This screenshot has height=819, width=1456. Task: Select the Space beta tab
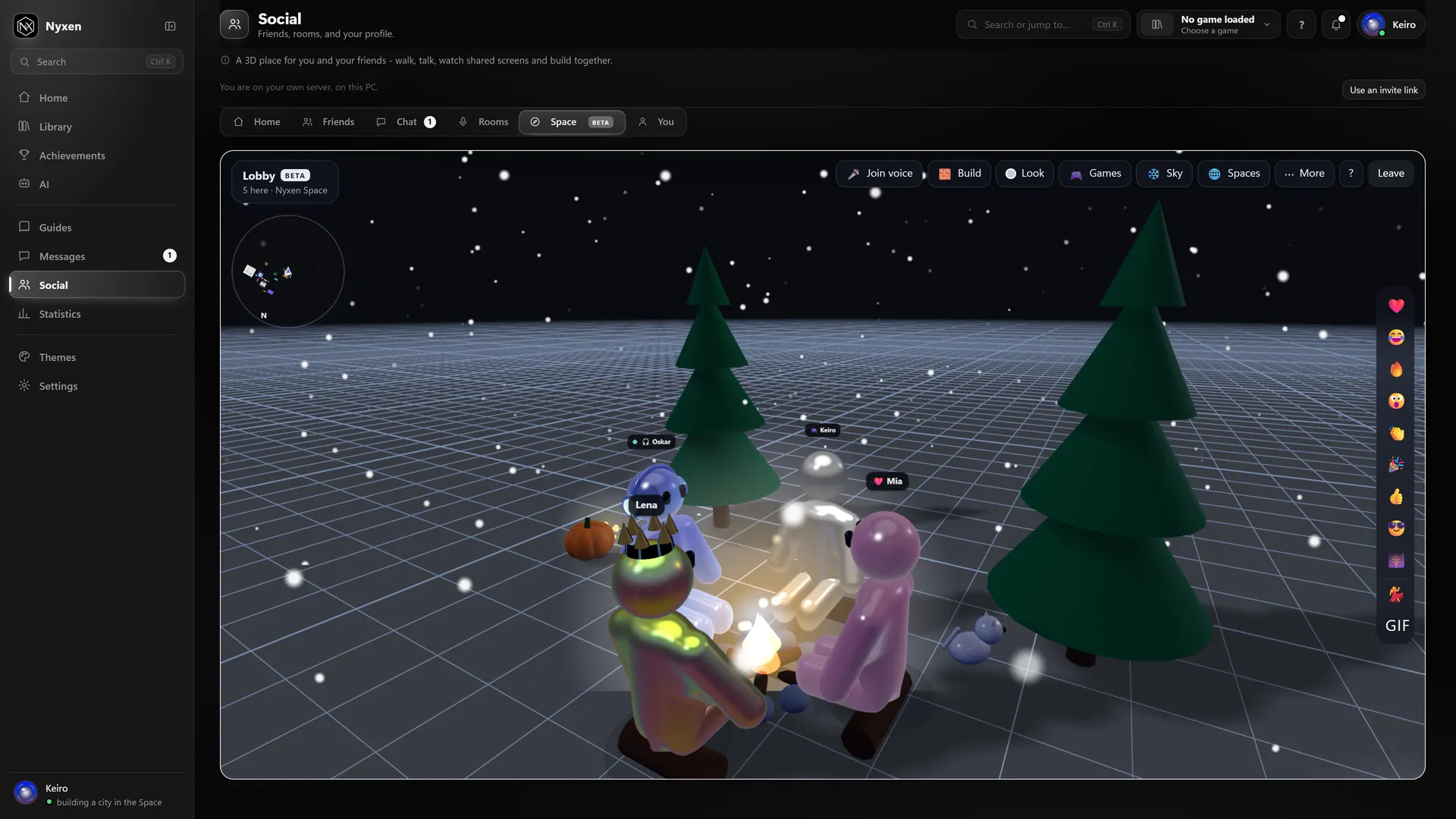tap(572, 122)
